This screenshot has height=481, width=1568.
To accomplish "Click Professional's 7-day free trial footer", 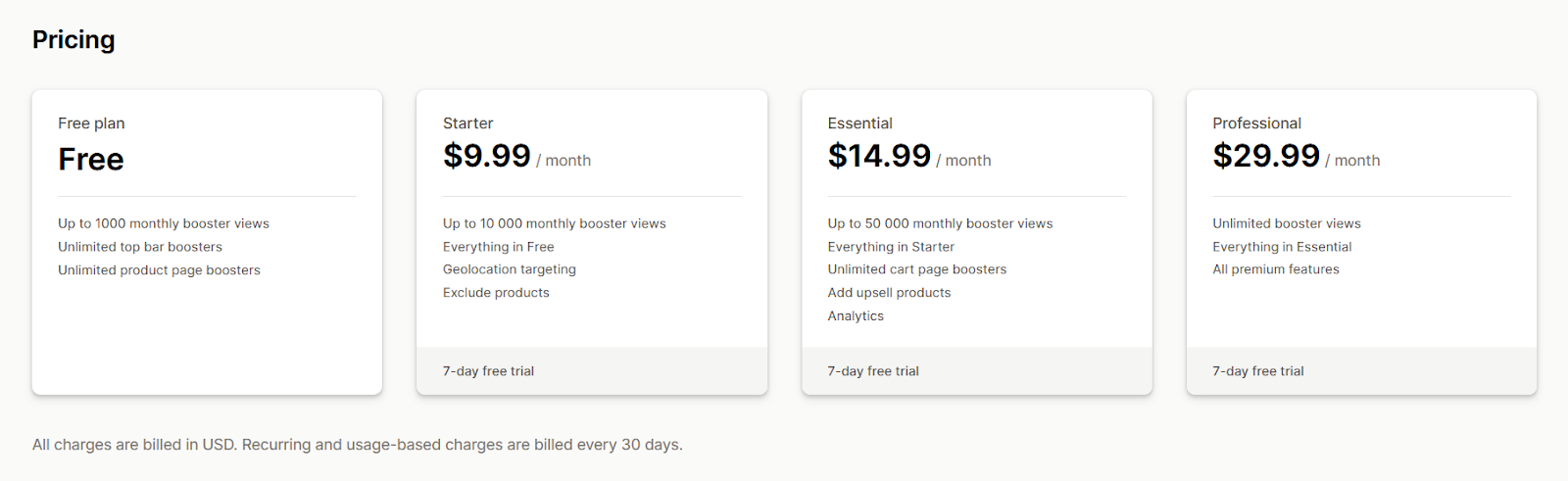I will pos(1361,371).
